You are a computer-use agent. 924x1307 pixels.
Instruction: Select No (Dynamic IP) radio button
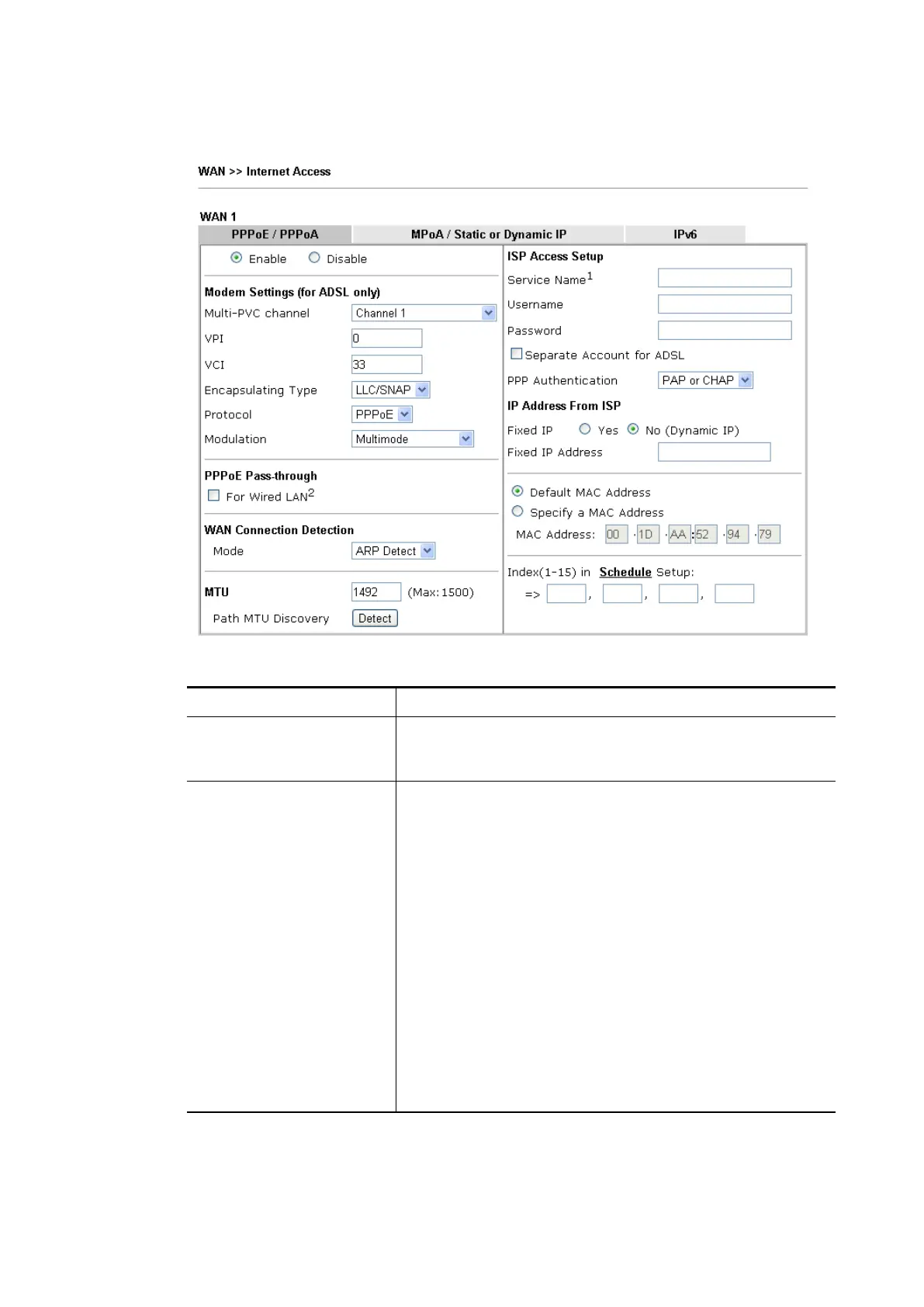[x=633, y=429]
